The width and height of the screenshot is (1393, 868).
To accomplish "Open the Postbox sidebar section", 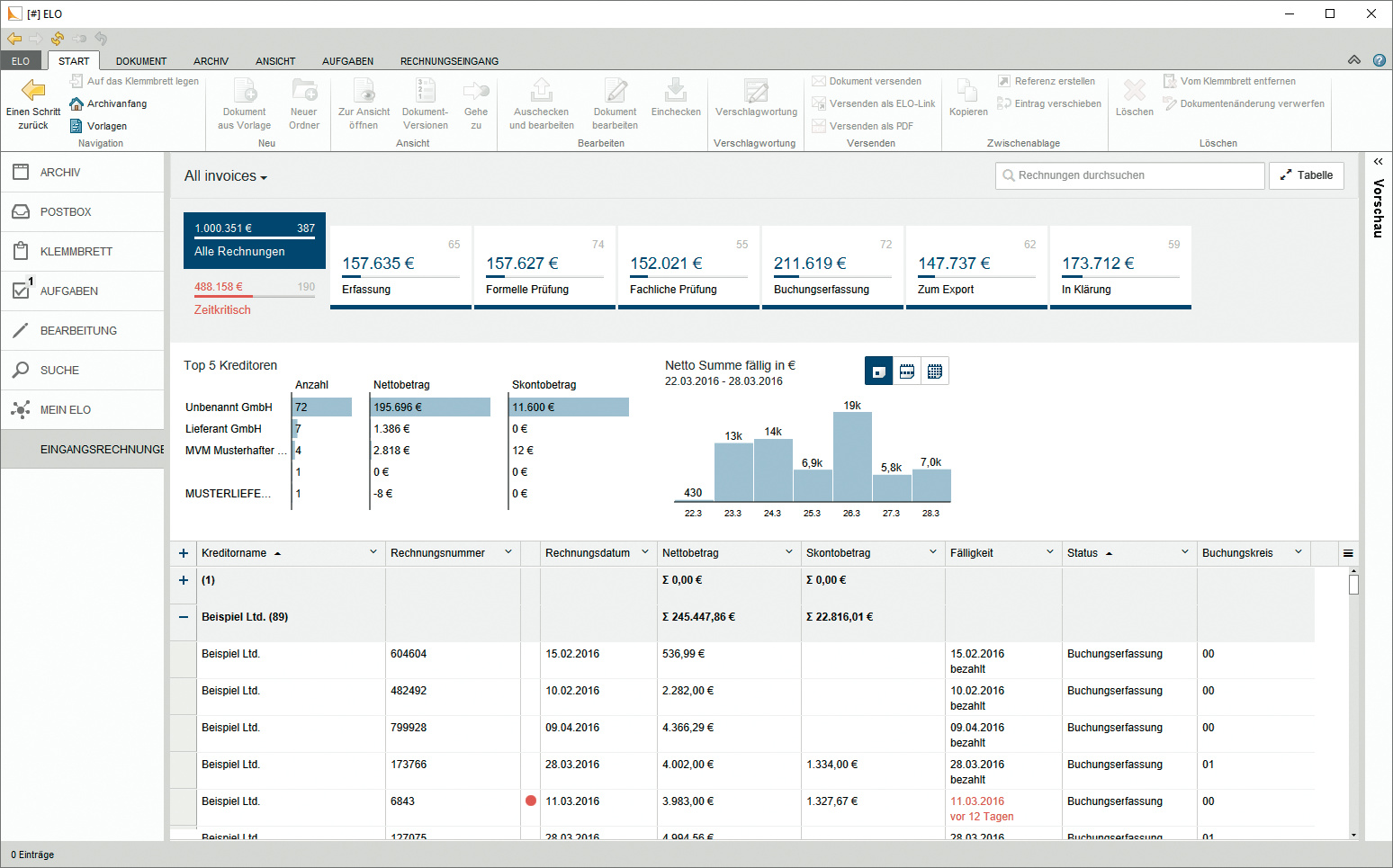I will 66,212.
